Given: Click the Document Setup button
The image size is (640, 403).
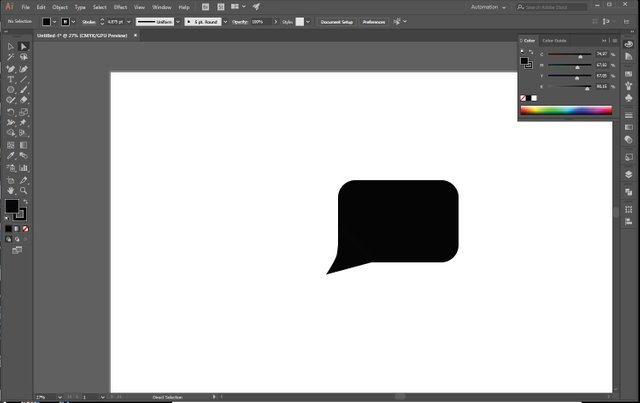Looking at the screenshot, I should tap(336, 22).
